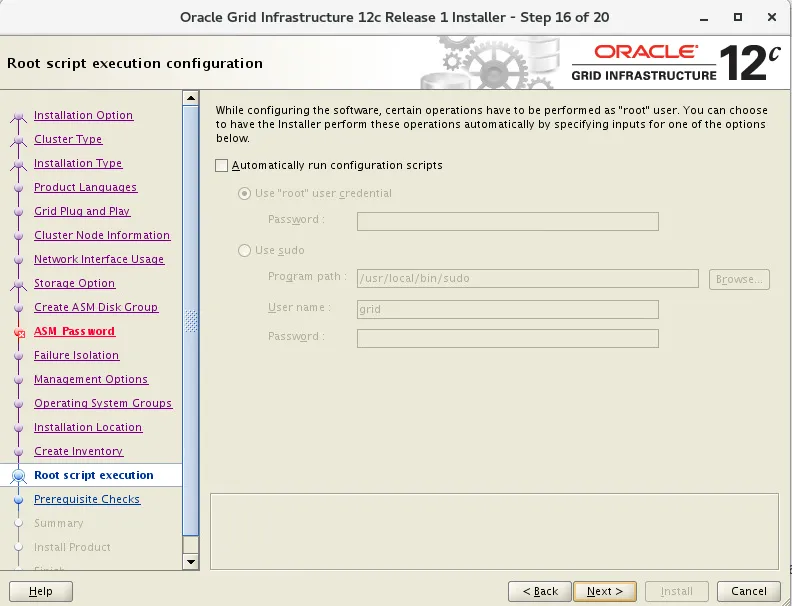Go to Failure Isolation step
Screen dimensions: 792x606
(76, 355)
